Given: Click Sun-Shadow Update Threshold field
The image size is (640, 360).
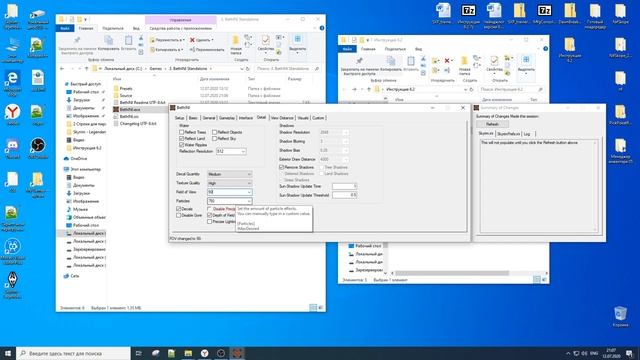Looking at the screenshot, I should pyautogui.click(x=344, y=195).
